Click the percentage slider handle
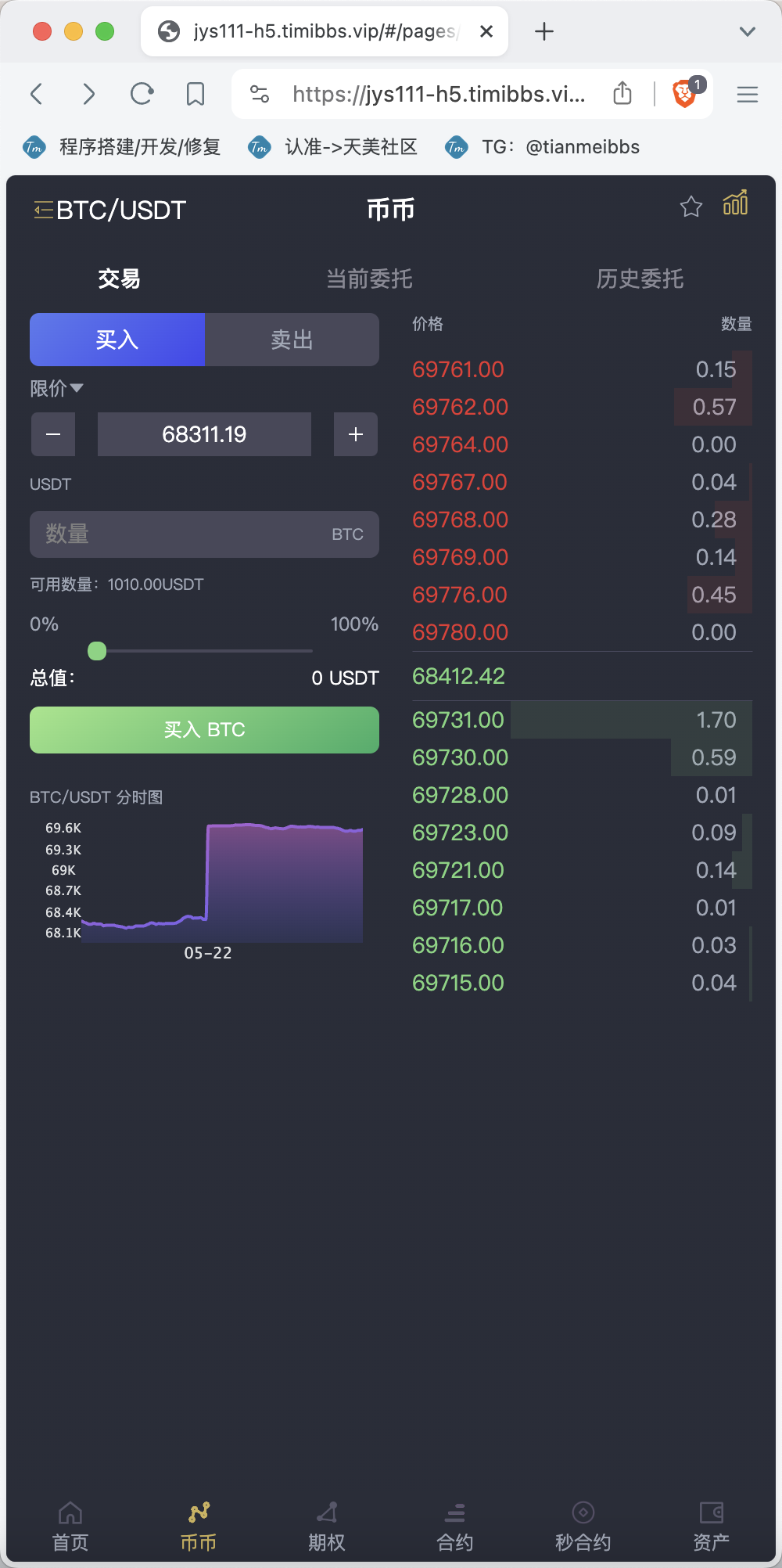The image size is (782, 1568). [97, 651]
